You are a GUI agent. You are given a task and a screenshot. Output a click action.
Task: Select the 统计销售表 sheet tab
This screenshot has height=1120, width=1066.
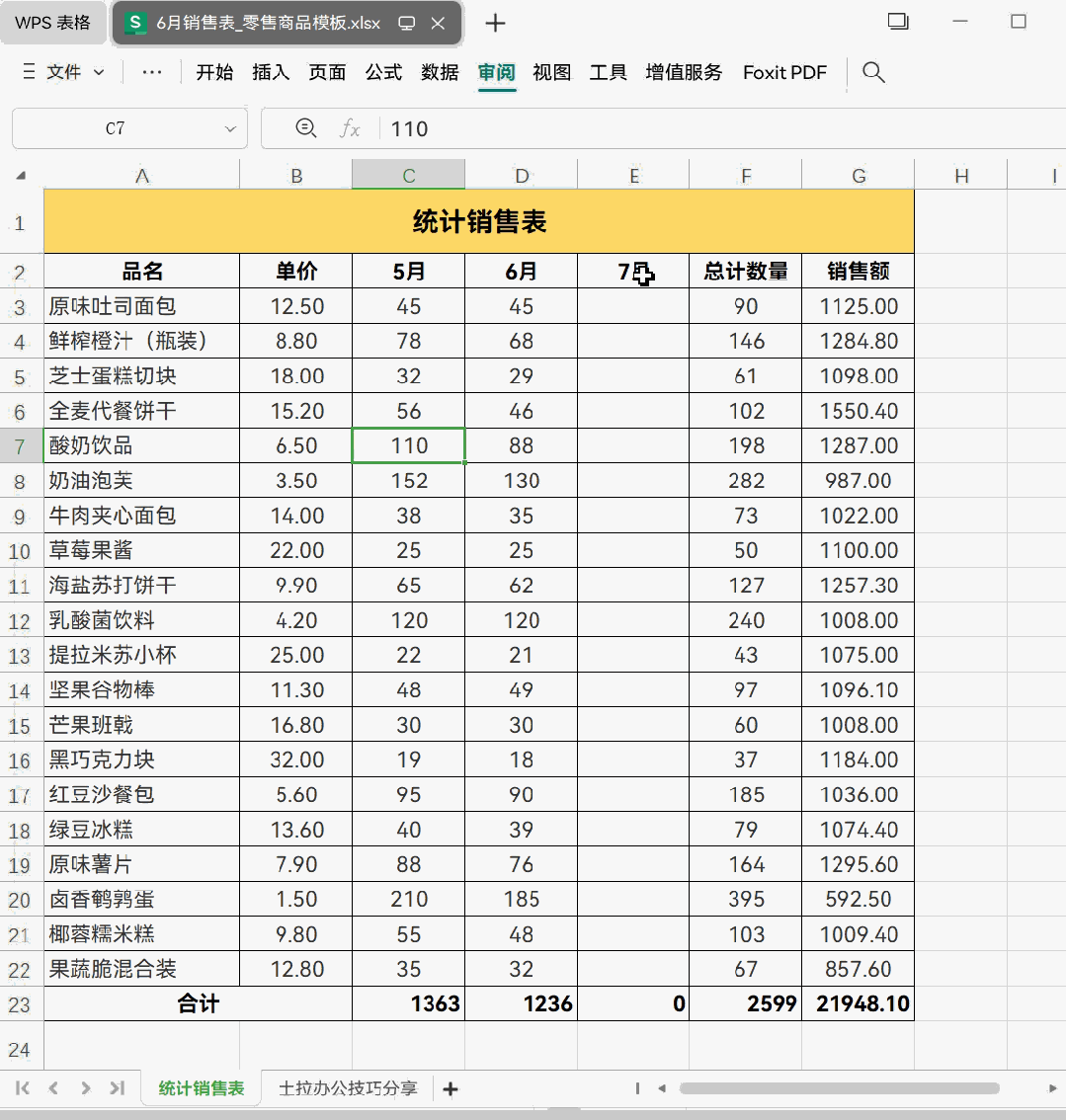[202, 1087]
